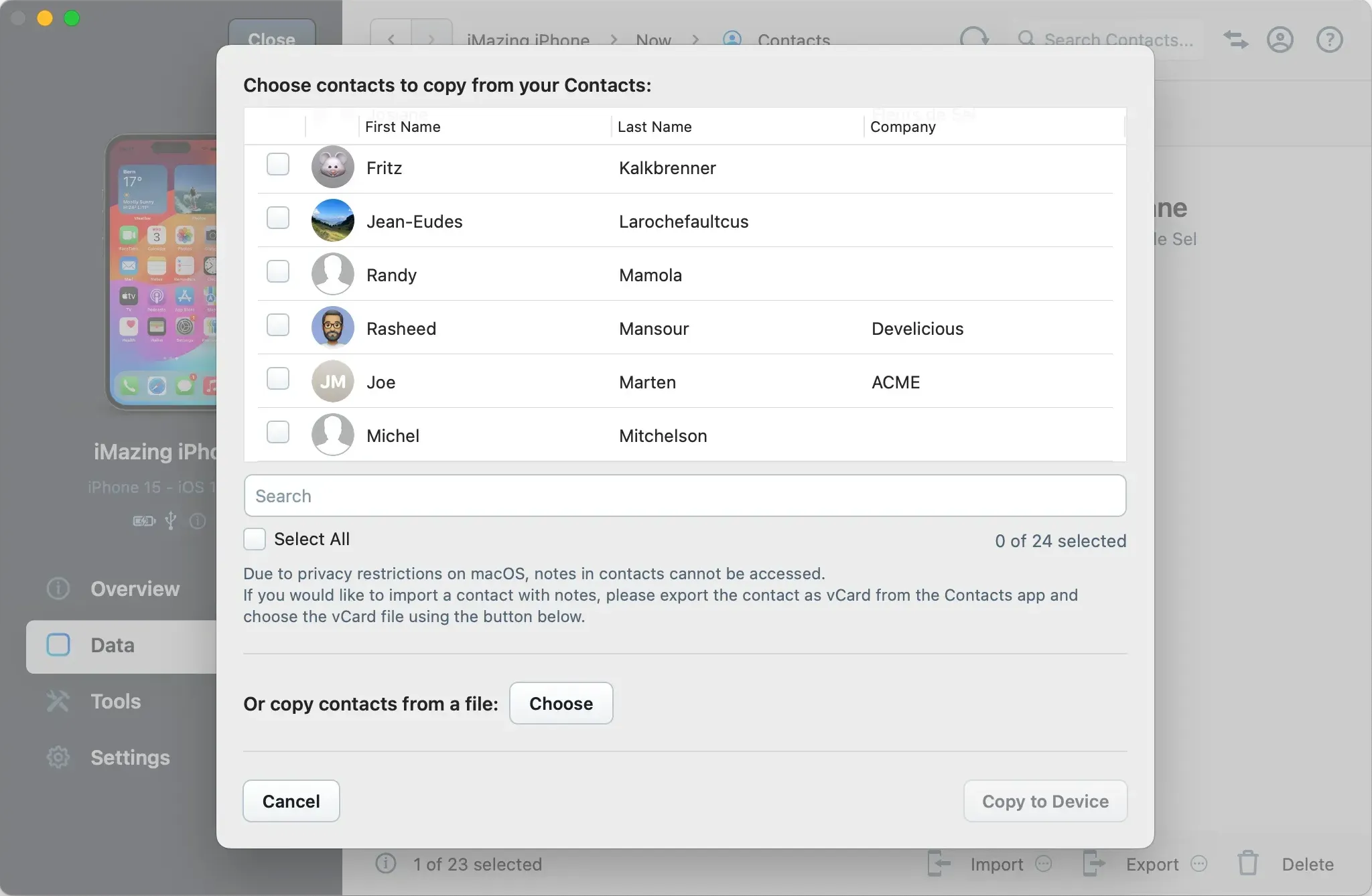Check Fritz Kalkbrenner's contact checkbox

[x=277, y=164]
